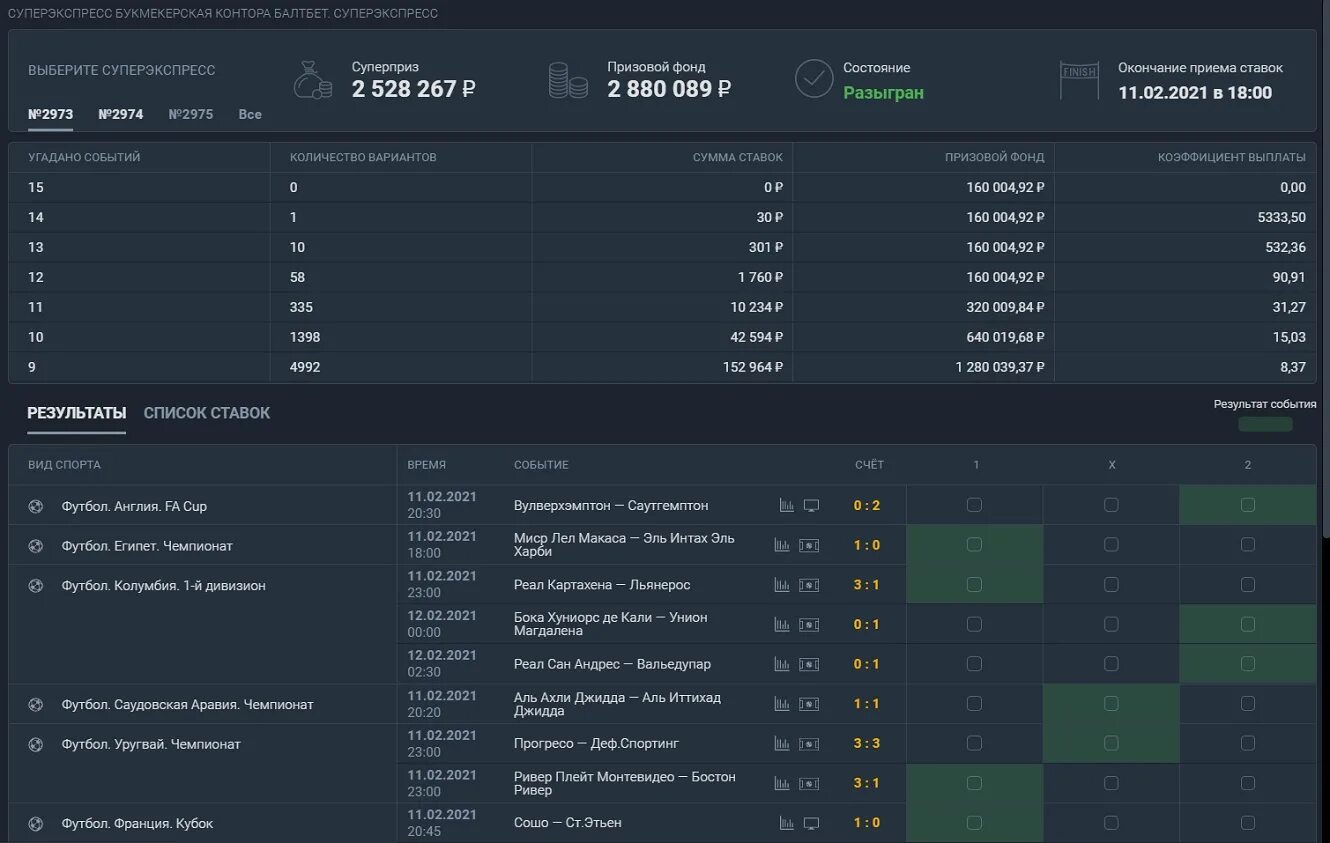Click match tracker icon for Аль Ахли Джидда row
Viewport: 1330px width, 843px height.
point(809,704)
